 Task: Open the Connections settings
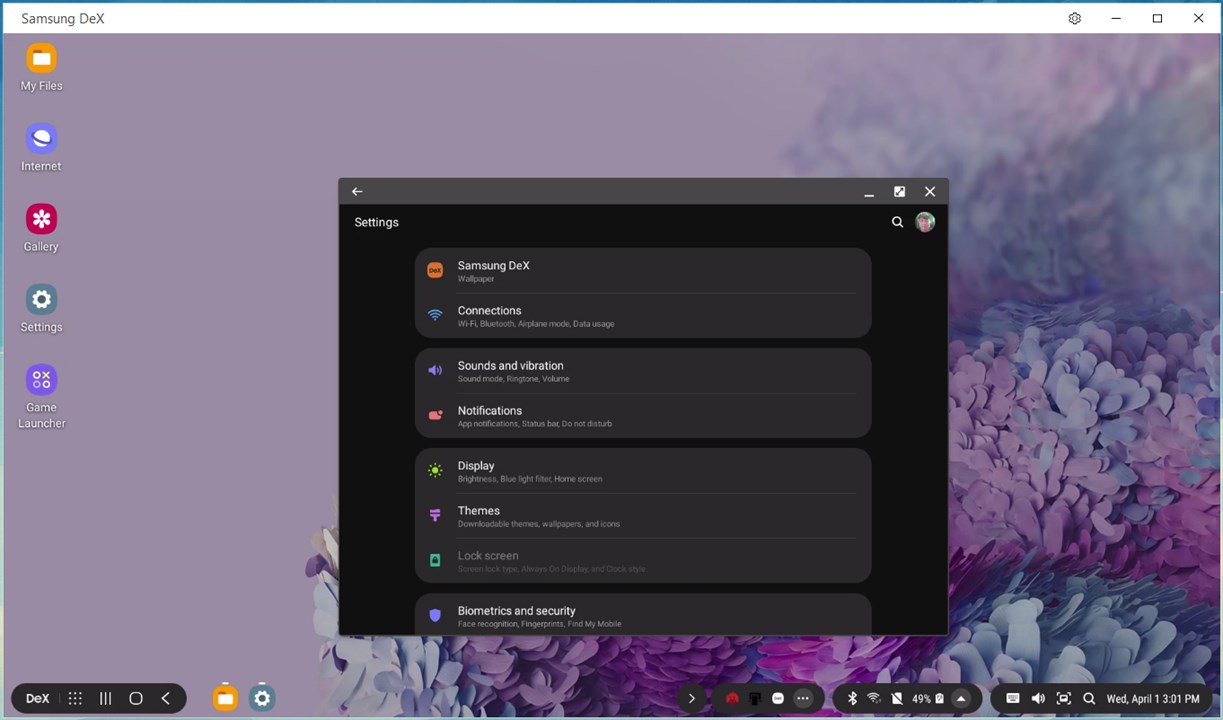(643, 316)
